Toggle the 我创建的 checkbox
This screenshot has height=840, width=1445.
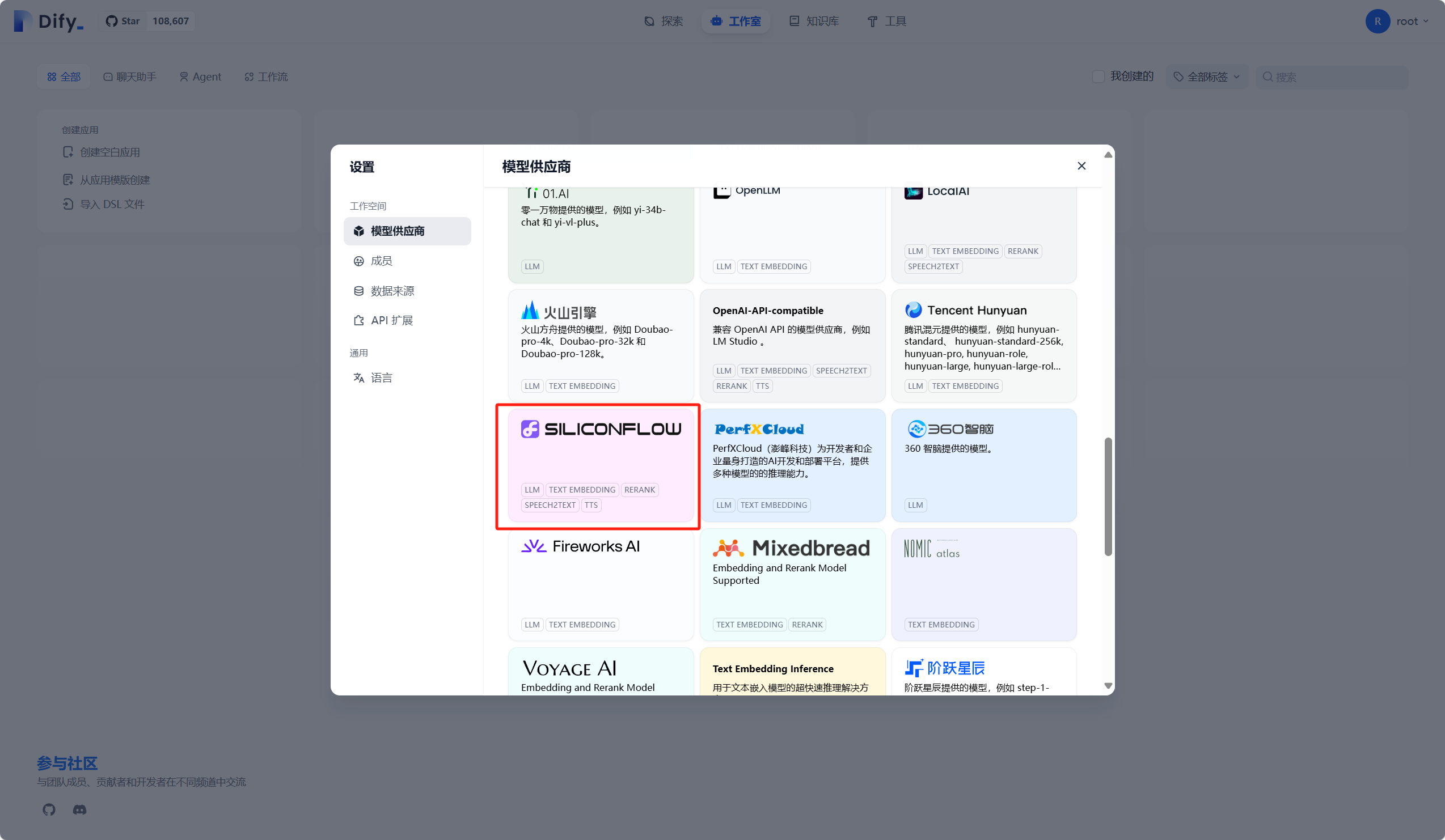pyautogui.click(x=1098, y=77)
